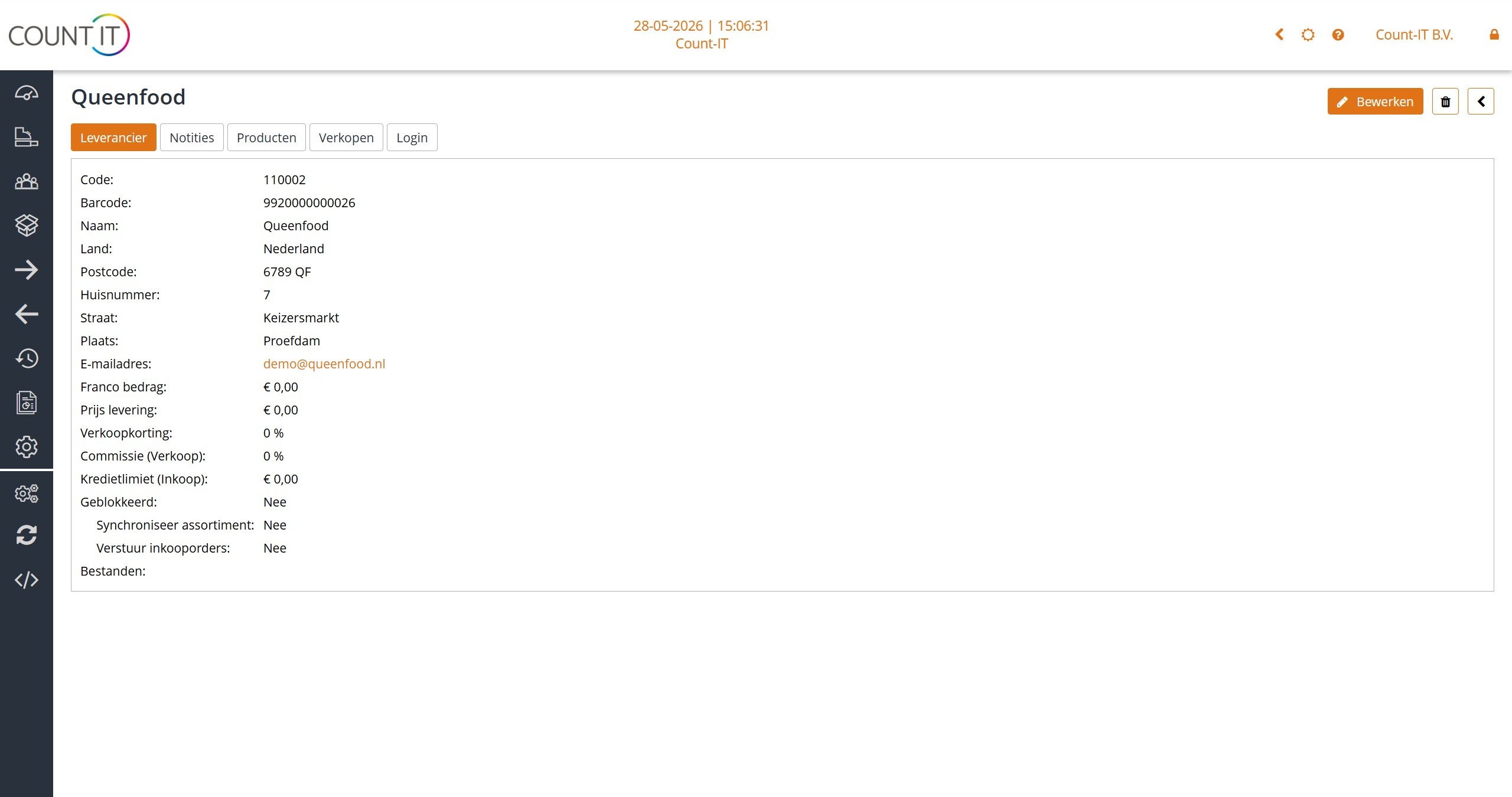Click the left arrow icon in sidebar
The width and height of the screenshot is (1512, 797).
(27, 314)
